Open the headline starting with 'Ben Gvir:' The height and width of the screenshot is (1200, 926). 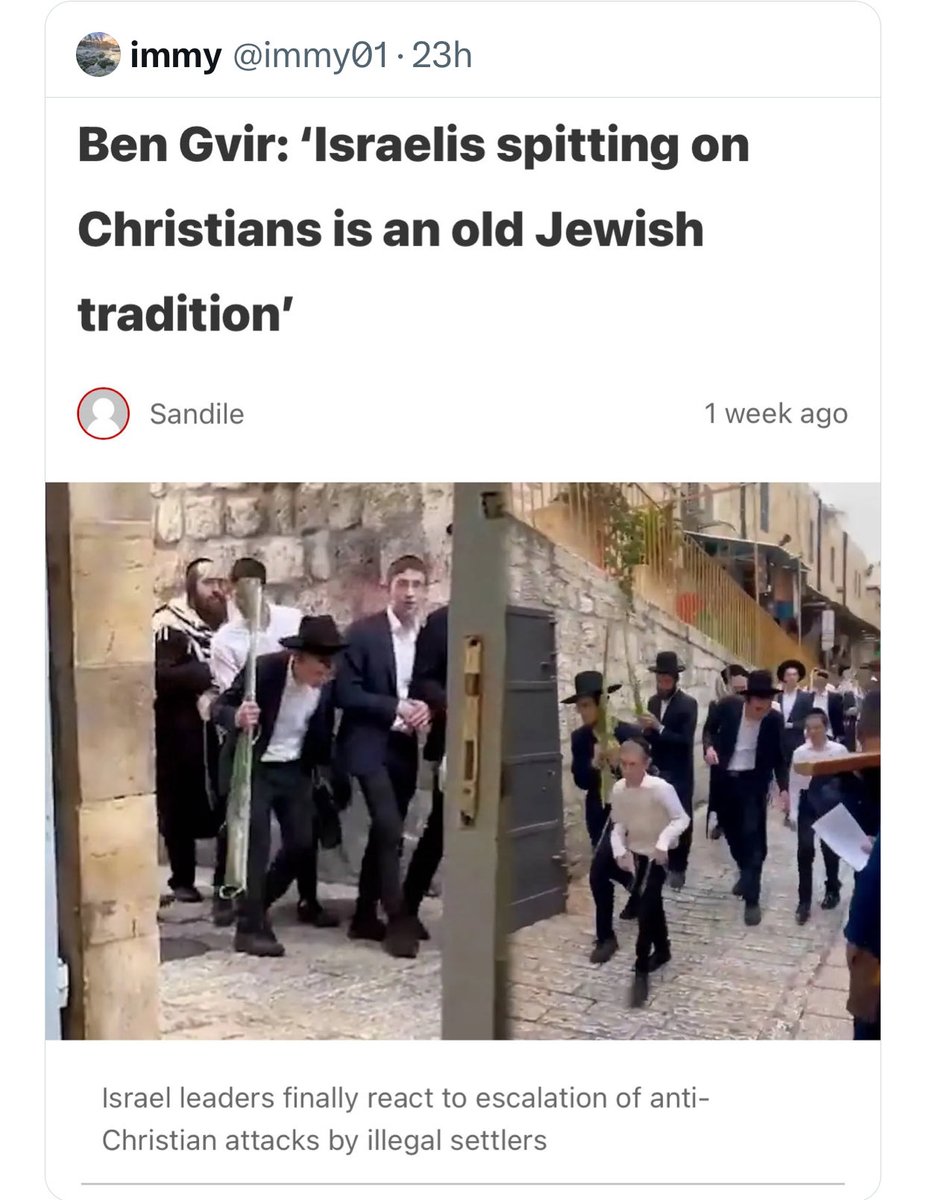413,230
